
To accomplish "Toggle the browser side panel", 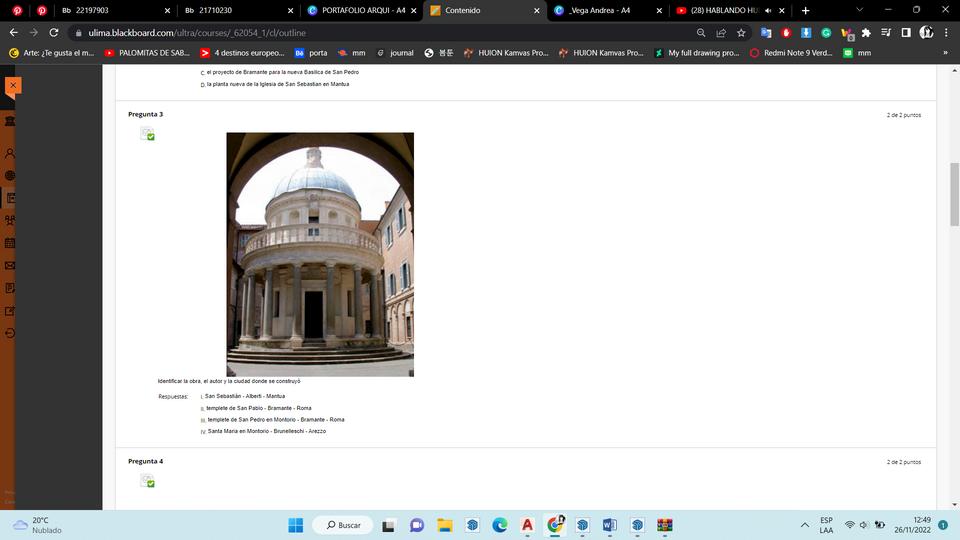I will pyautogui.click(x=906, y=32).
